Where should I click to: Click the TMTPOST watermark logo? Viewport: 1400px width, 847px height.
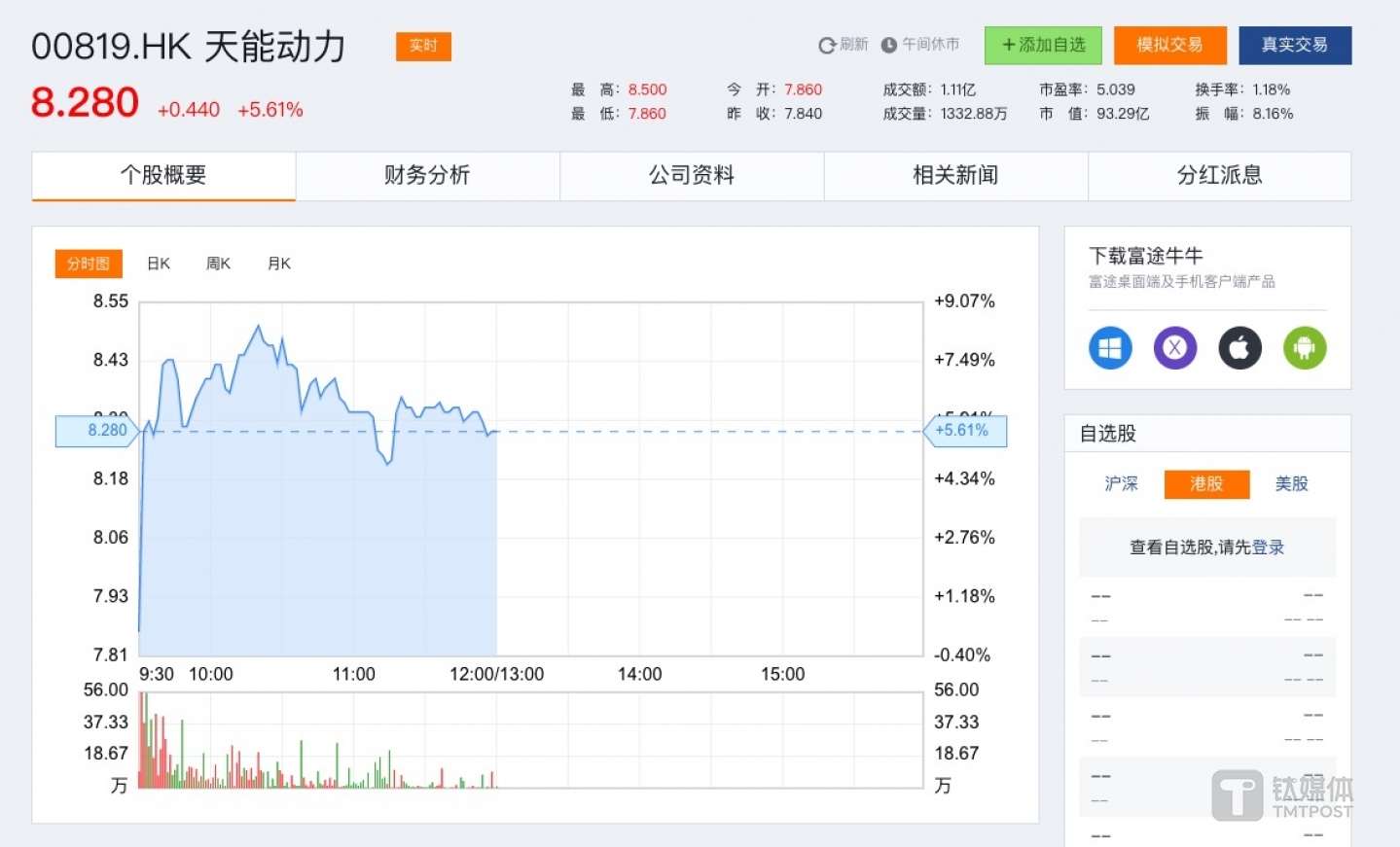click(x=1282, y=795)
